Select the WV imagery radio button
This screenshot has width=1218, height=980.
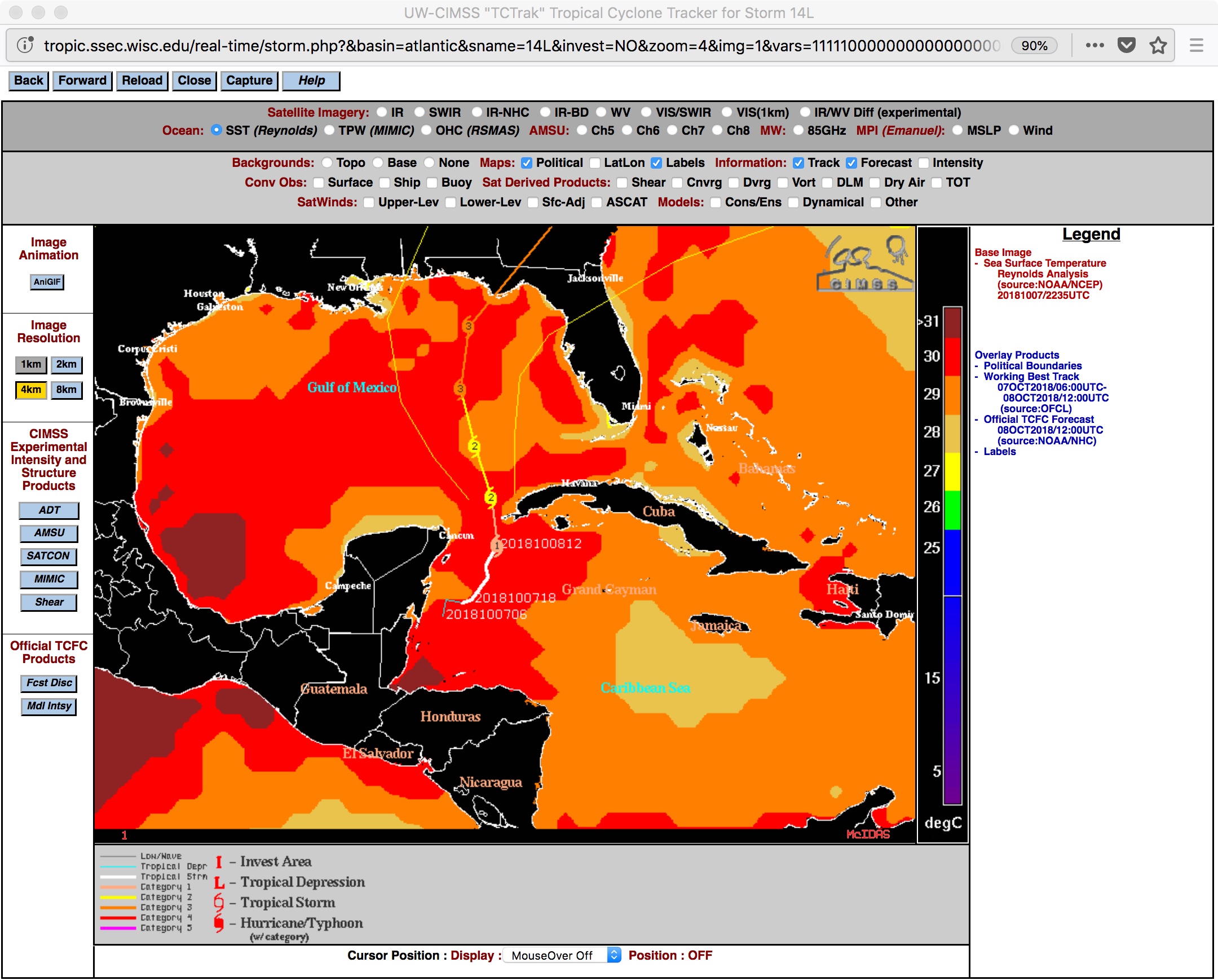(601, 112)
